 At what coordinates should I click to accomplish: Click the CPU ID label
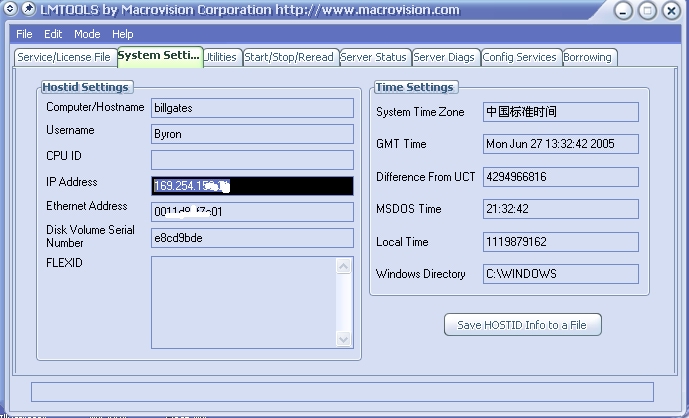(x=64, y=156)
